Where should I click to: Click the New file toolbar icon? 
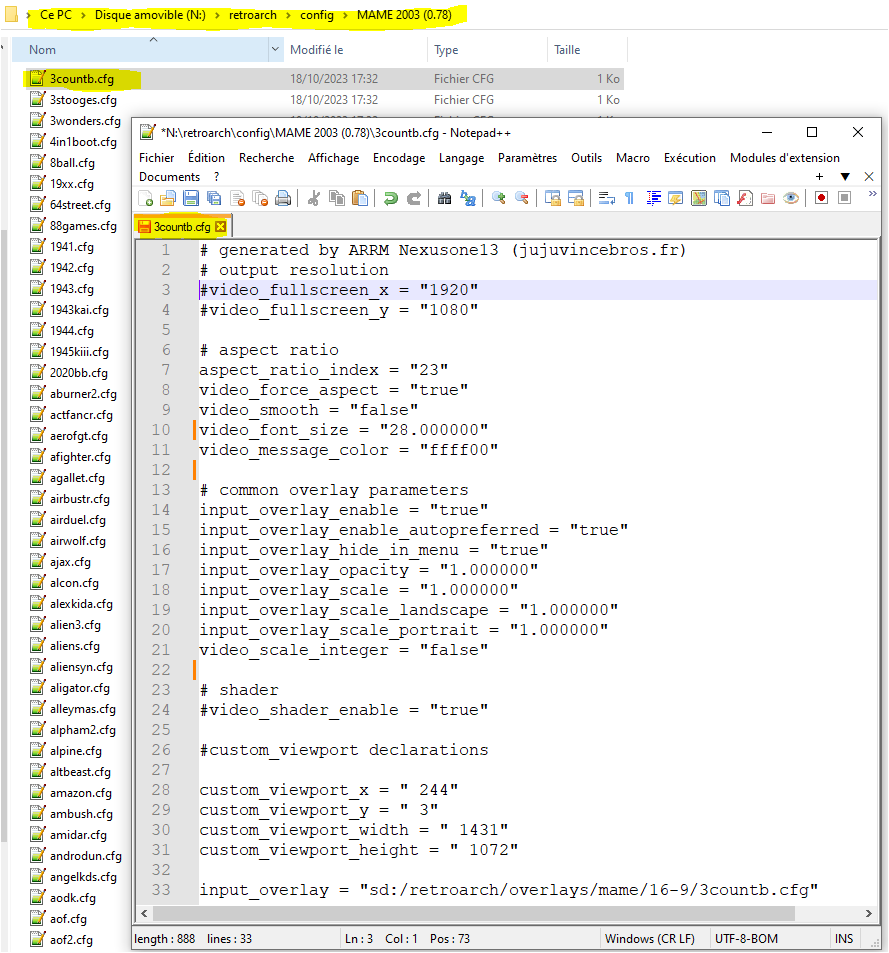click(x=146, y=198)
